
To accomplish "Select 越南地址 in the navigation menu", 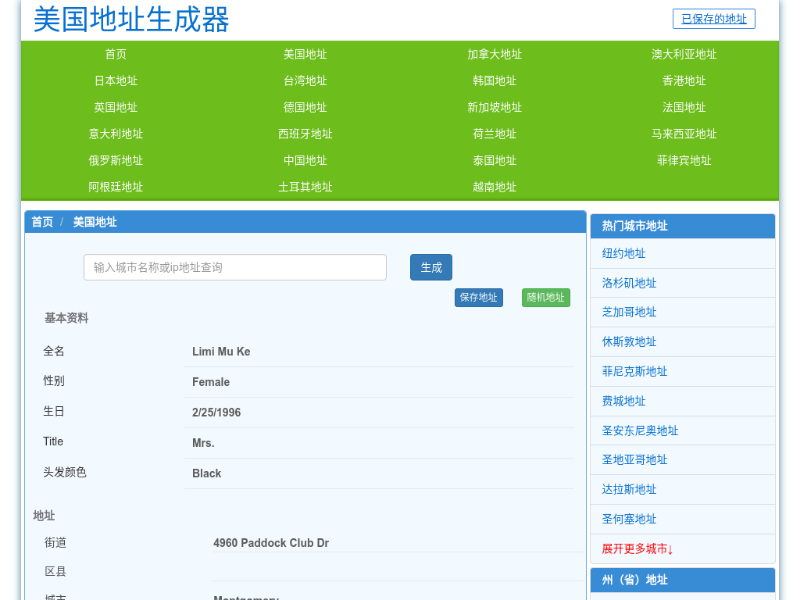I will click(494, 187).
